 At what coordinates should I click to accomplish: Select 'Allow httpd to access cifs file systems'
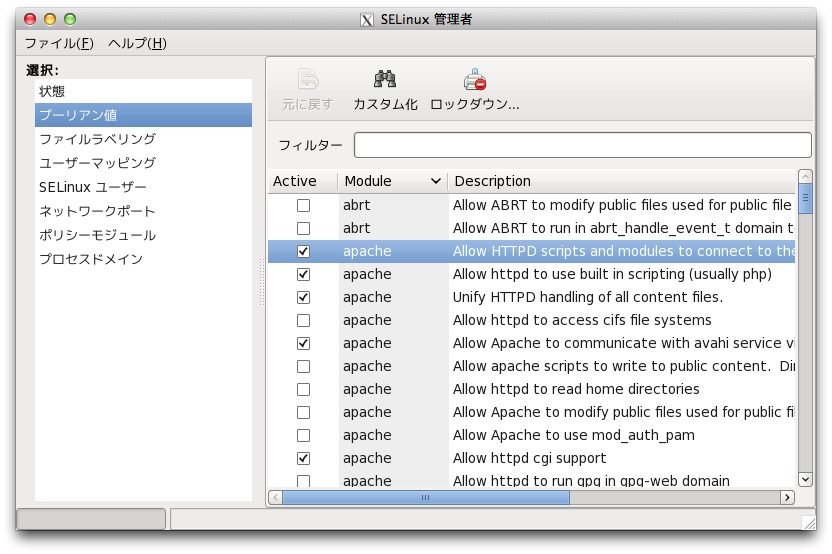582,320
